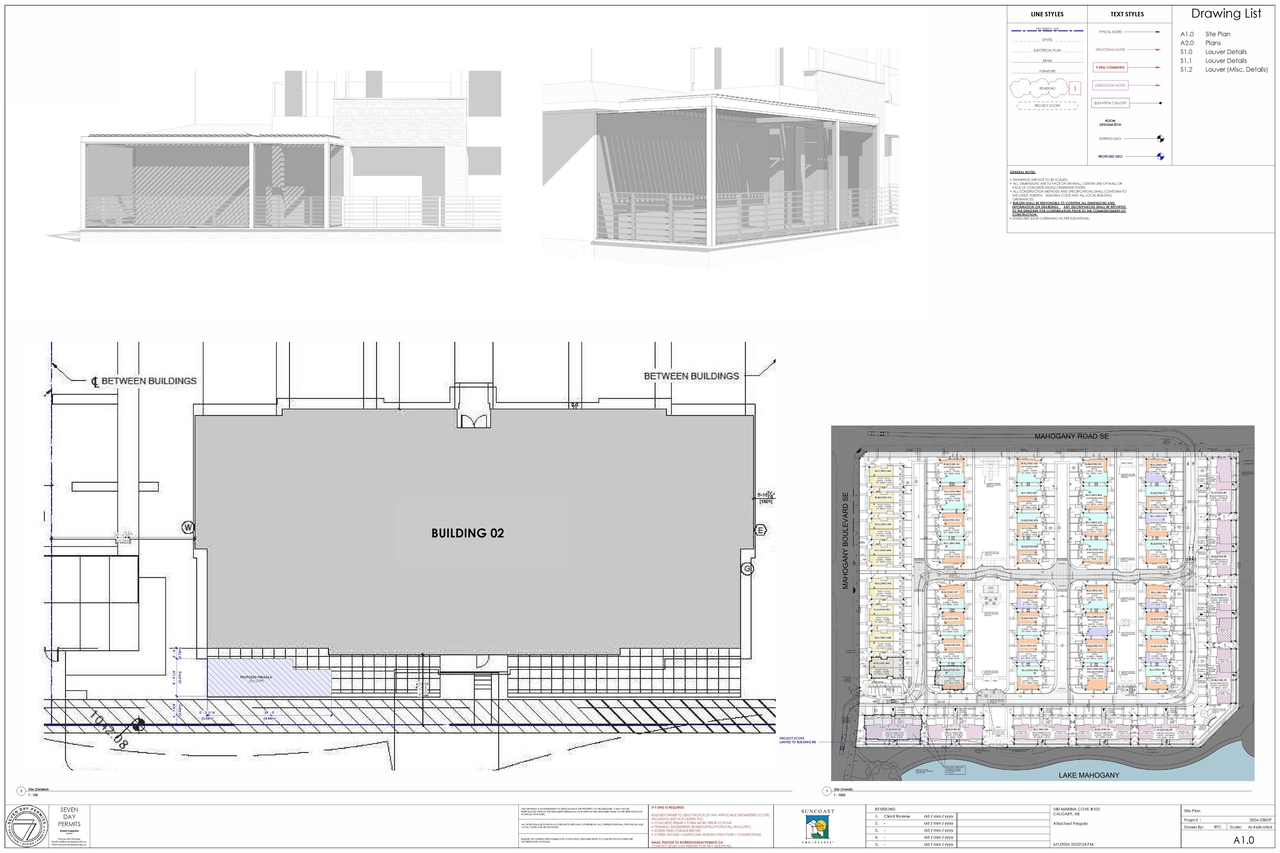This screenshot has width=1280, height=853.
Task: Click the Furniture line style label
Action: coord(1047,71)
